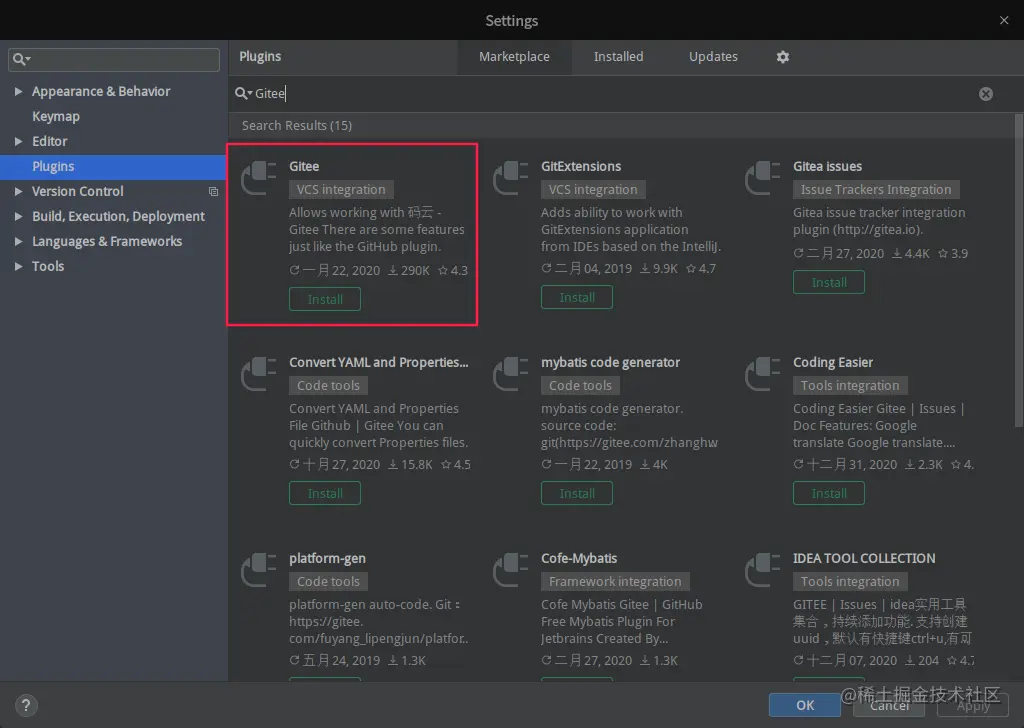Expand Appearance & Behavior settings node
Viewport: 1024px width, 728px height.
tap(18, 91)
